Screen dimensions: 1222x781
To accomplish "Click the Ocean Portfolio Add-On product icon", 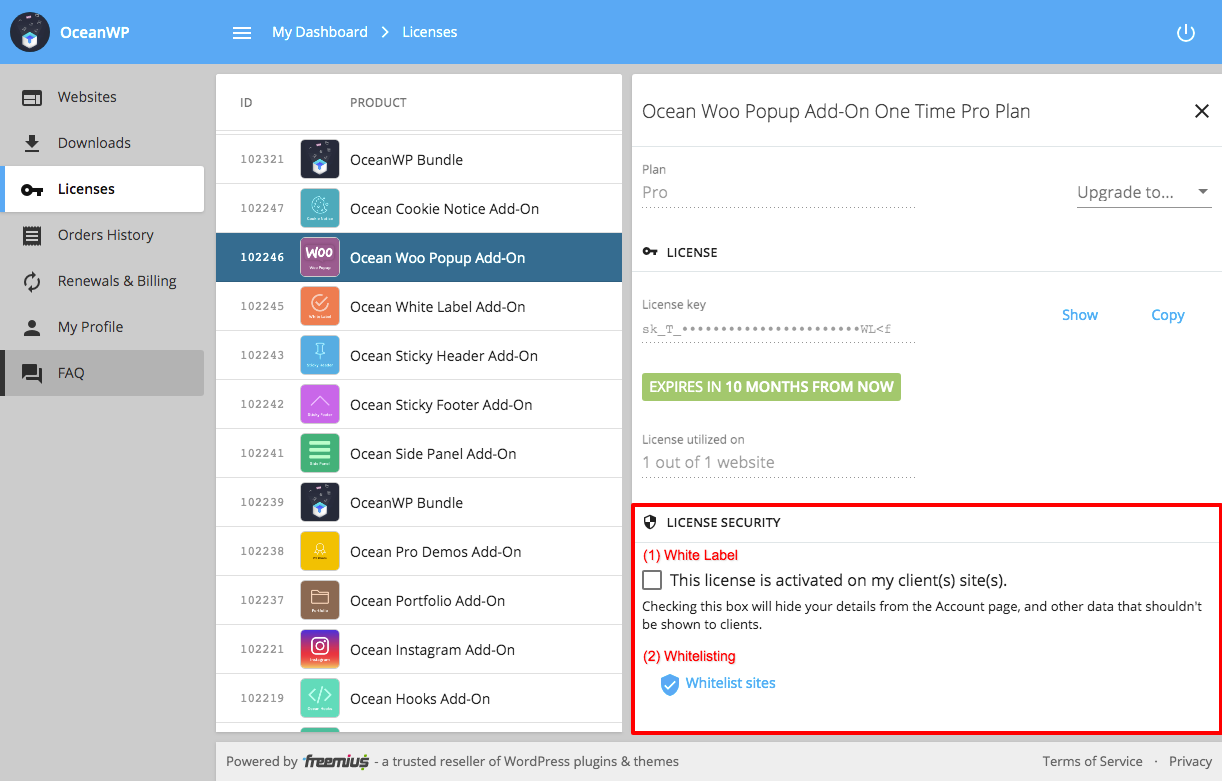I will [x=320, y=600].
